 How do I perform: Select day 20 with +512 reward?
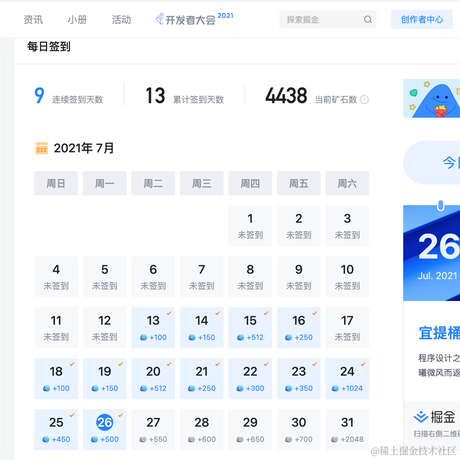tap(153, 379)
